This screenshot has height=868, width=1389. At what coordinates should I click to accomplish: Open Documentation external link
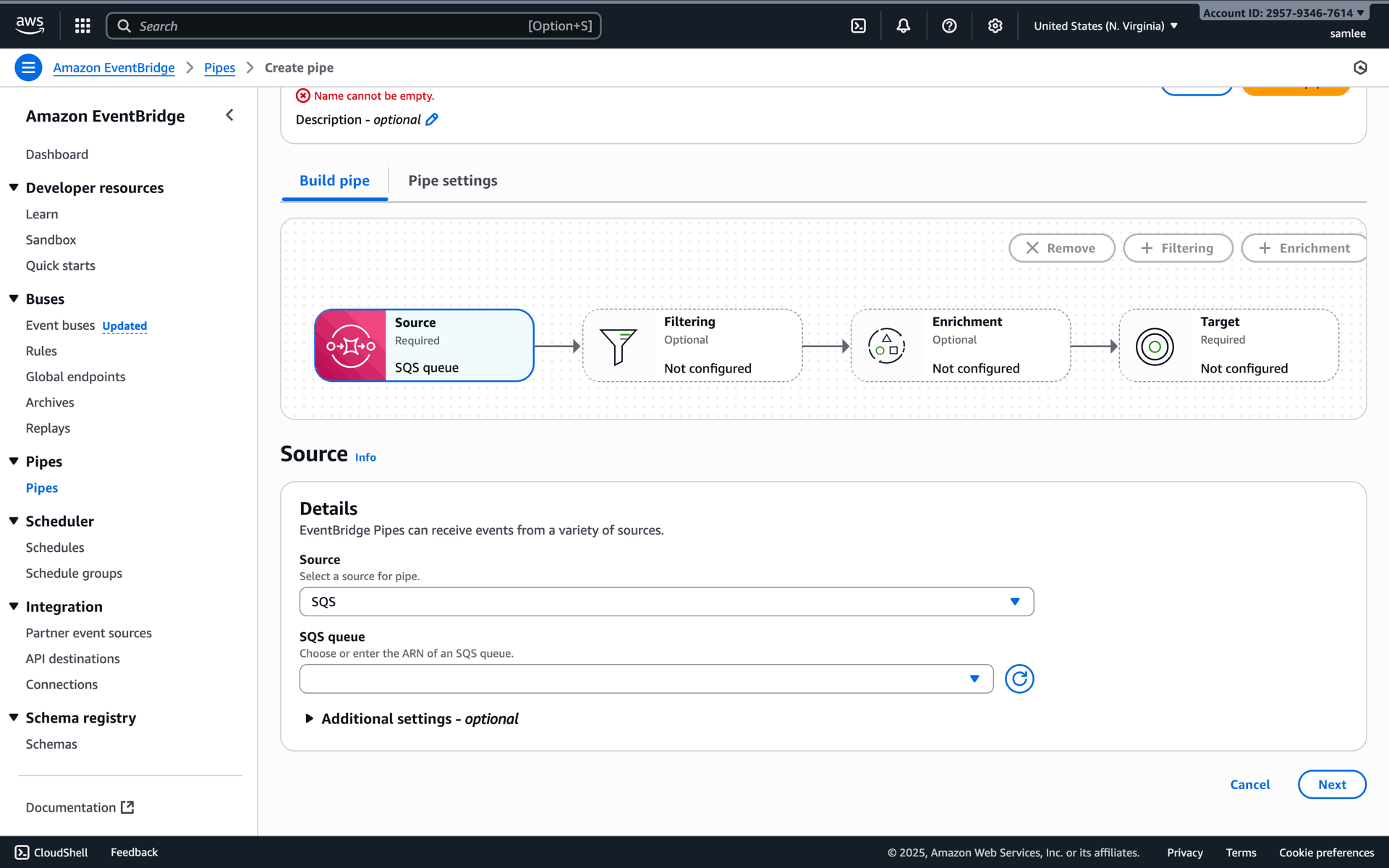[80, 807]
